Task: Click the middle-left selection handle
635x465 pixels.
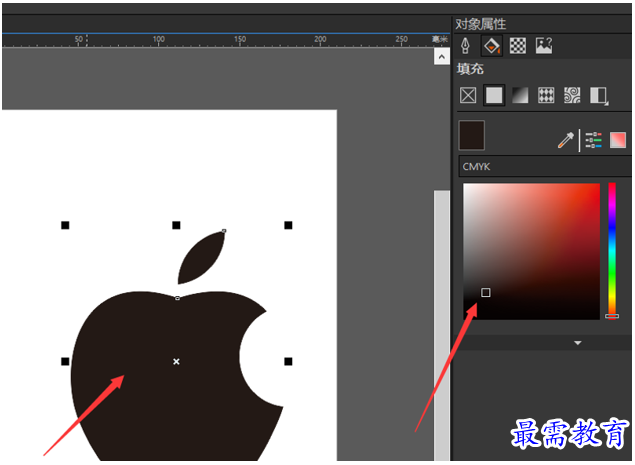Action: coord(65,361)
